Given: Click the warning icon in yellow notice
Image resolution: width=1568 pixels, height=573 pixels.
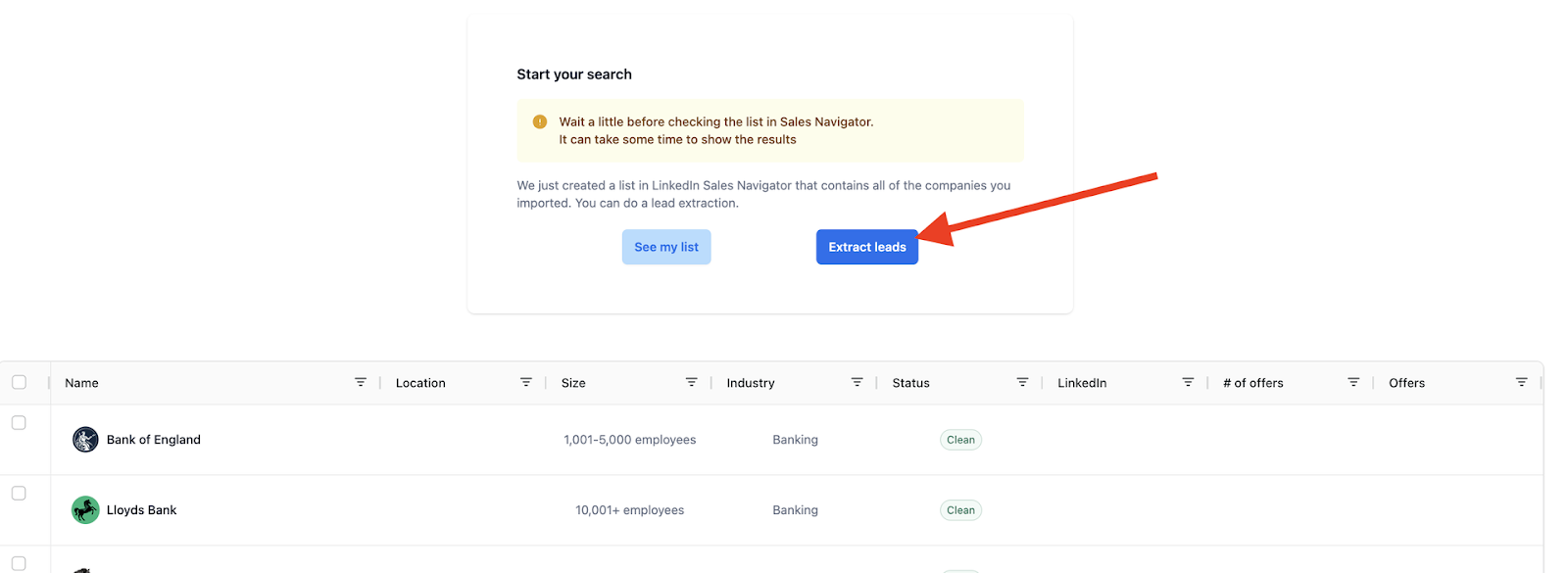Looking at the screenshot, I should coord(540,121).
